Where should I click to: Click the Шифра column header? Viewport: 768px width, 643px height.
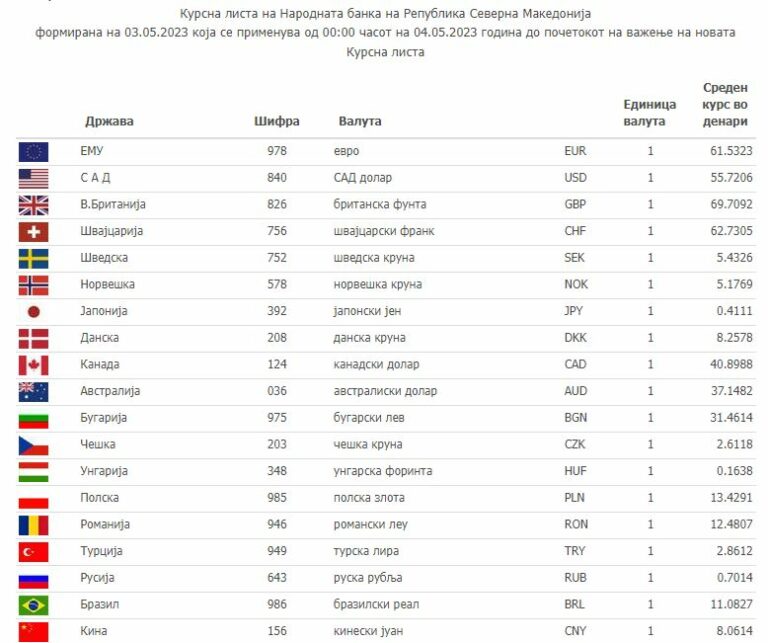[277, 121]
